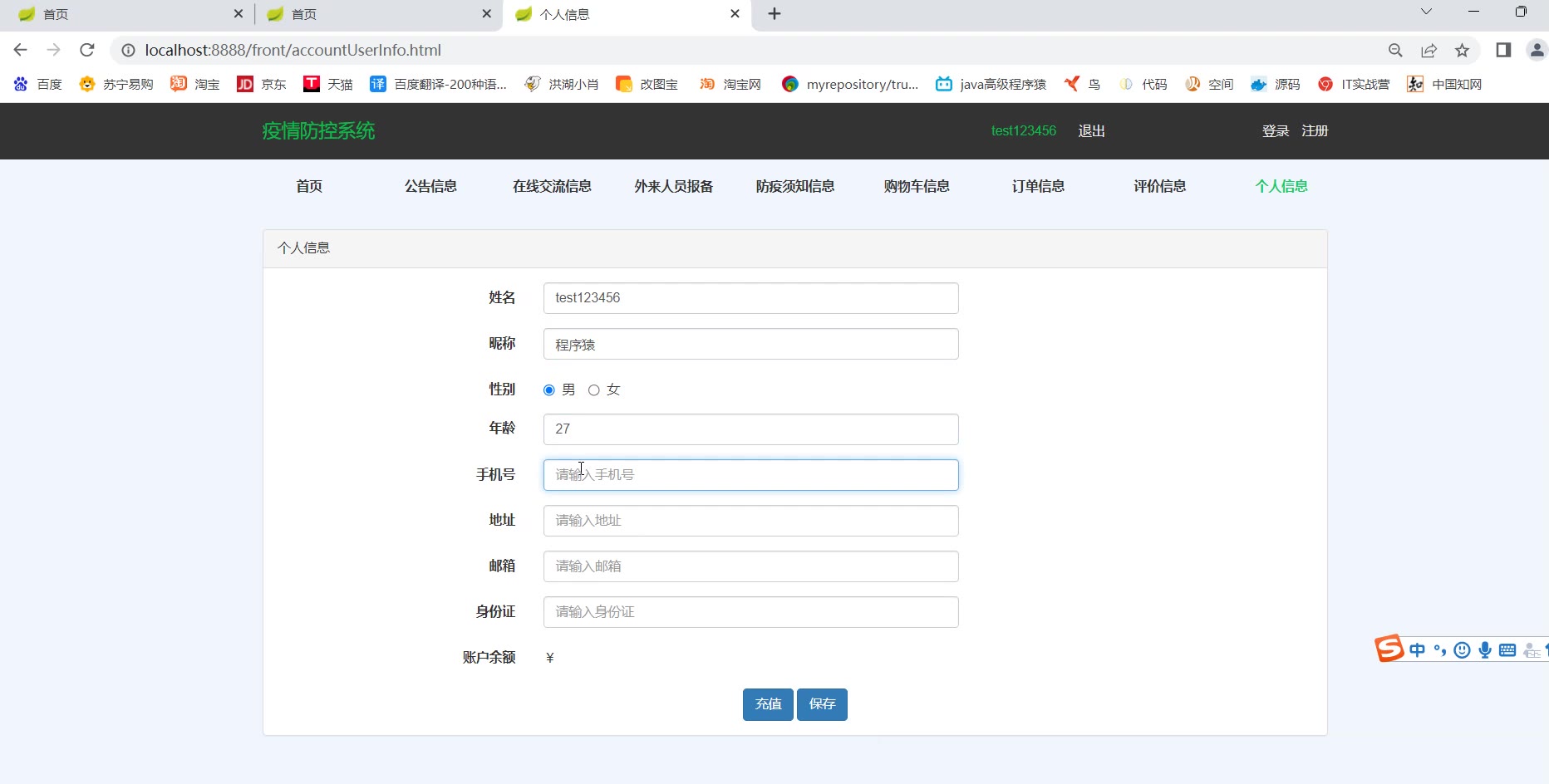Viewport: 1549px width, 784px height.
Task: Click the 疫情防控系统 site title
Action: click(318, 131)
